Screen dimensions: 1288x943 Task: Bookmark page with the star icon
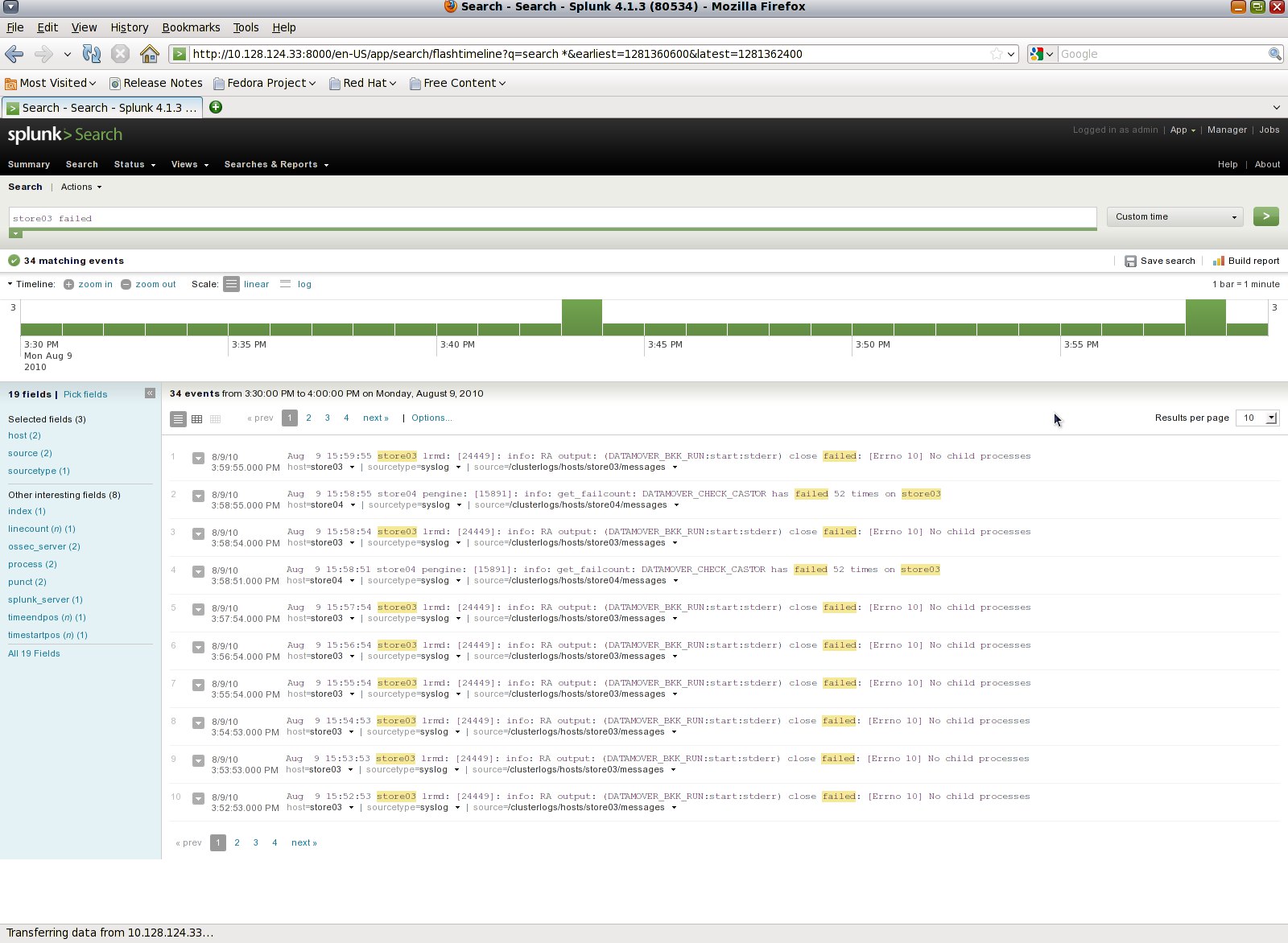[997, 54]
